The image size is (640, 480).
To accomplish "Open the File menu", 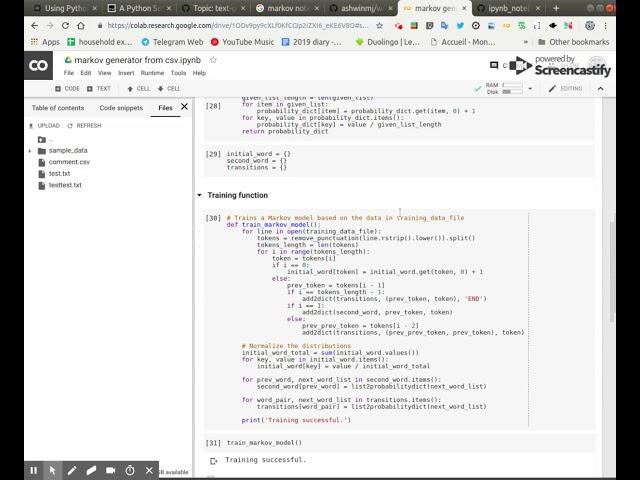I will 69,73.
